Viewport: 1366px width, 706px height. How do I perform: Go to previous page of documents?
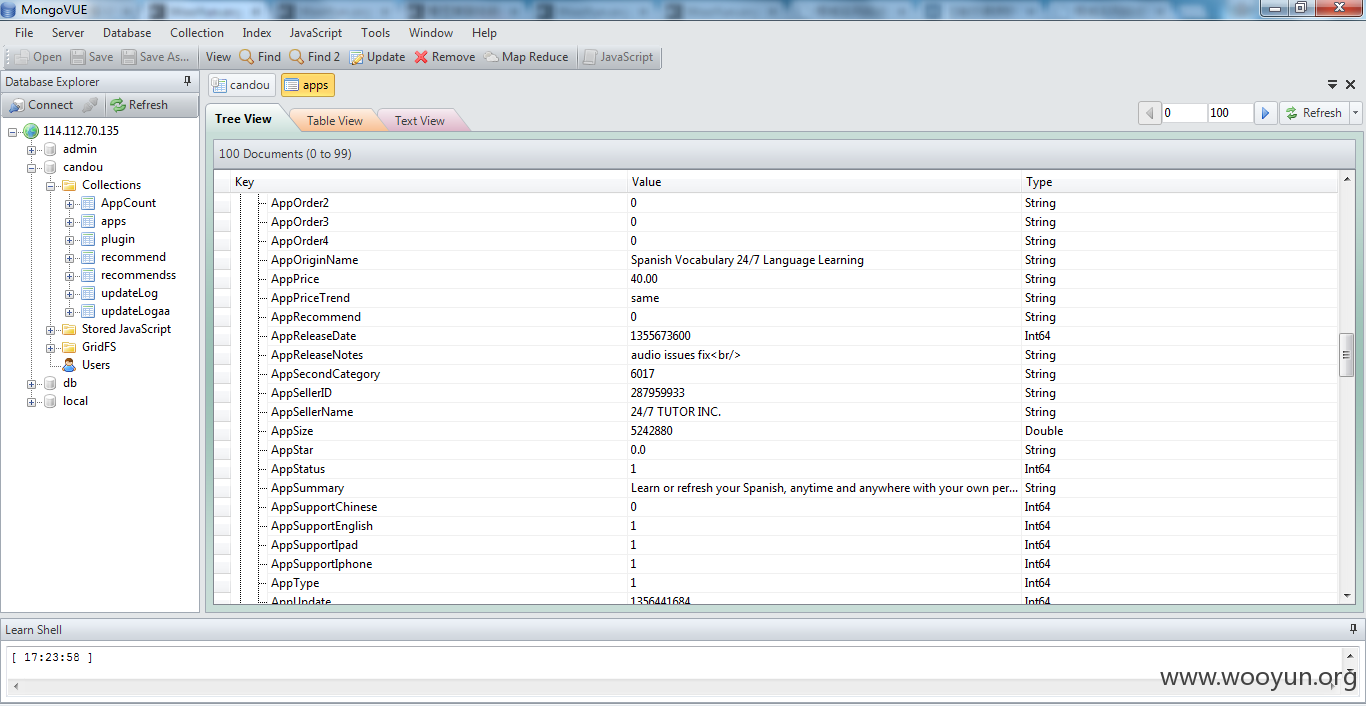pos(1150,113)
